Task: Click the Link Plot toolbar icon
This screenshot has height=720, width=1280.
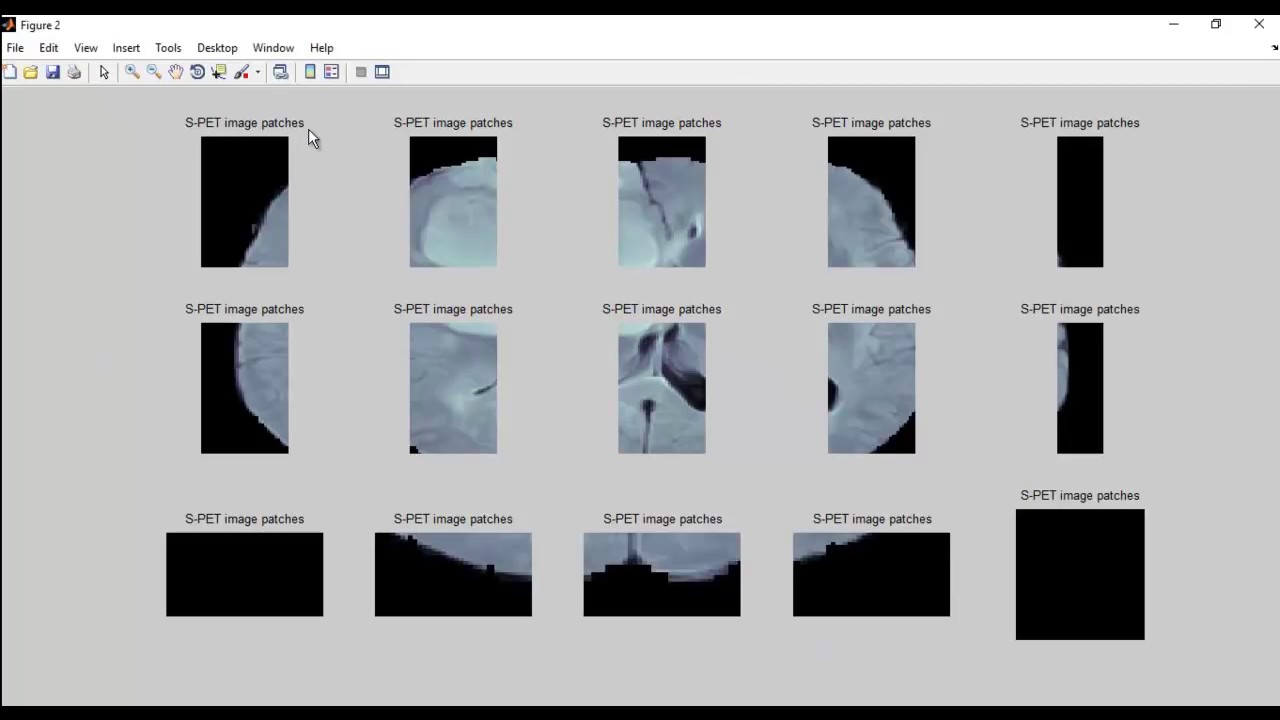Action: (281, 72)
